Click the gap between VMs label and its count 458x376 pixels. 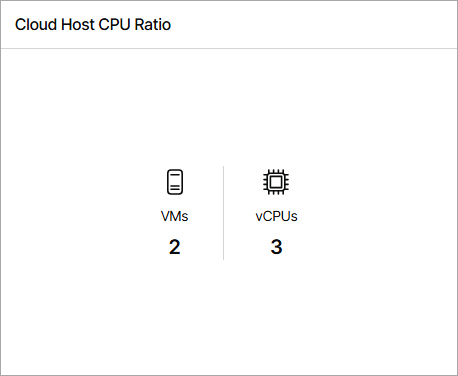(175, 231)
